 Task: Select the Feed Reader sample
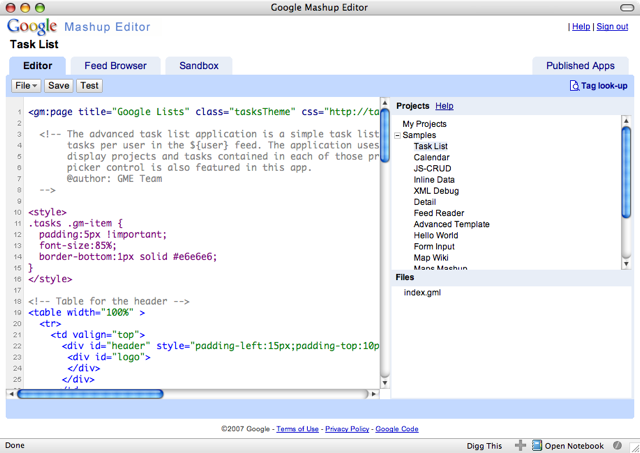[439, 213]
